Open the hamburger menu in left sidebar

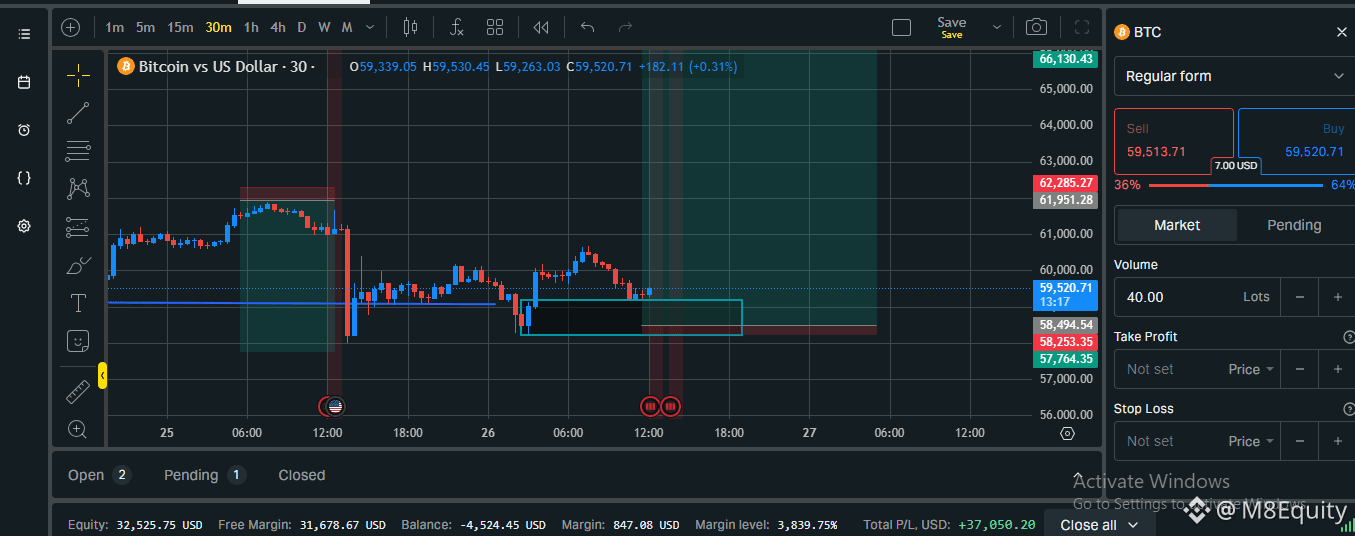tap(24, 34)
